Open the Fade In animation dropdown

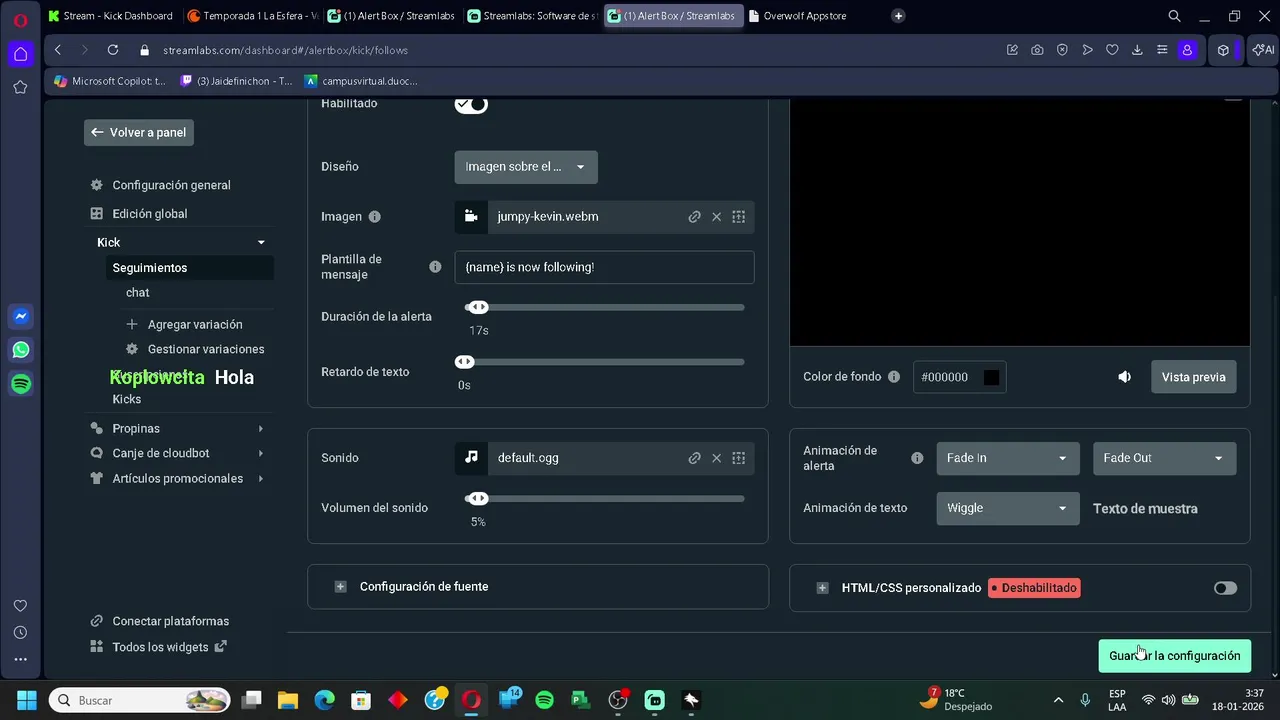tap(1008, 458)
